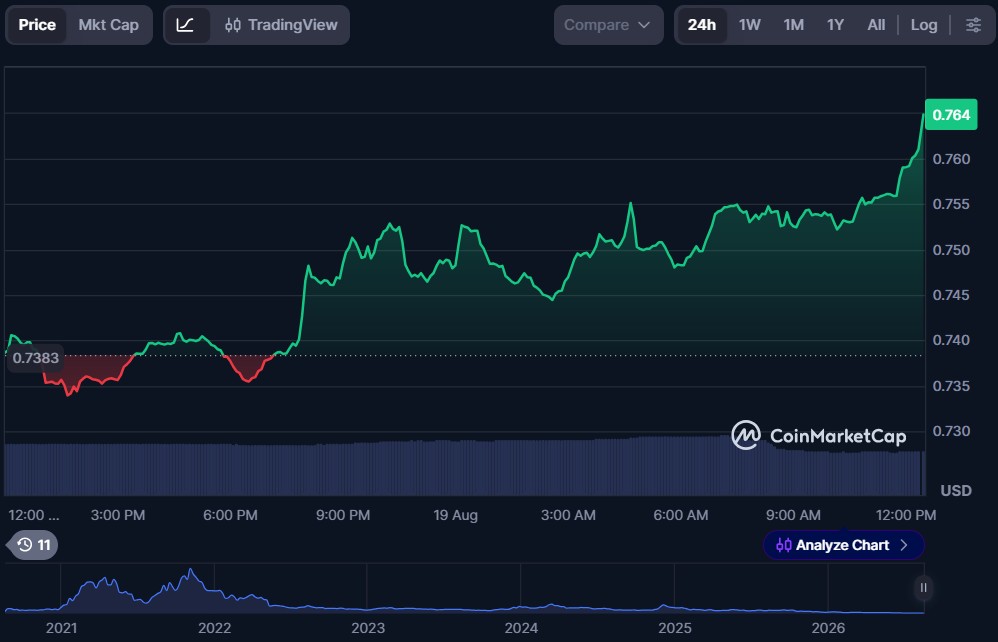Click 2025 on the overview timeline
The image size is (998, 642).
pyautogui.click(x=675, y=628)
